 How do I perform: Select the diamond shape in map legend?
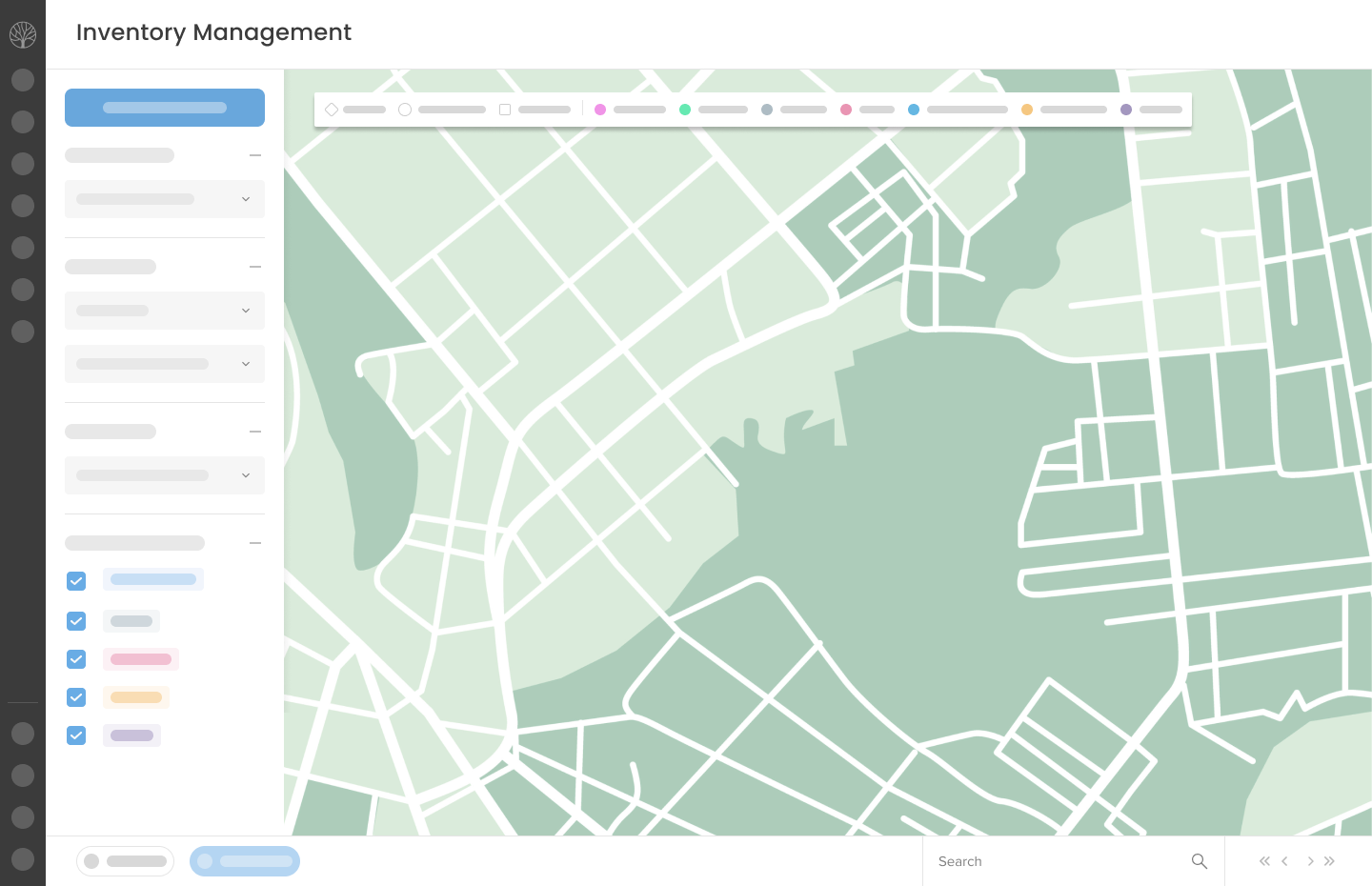coord(332,110)
